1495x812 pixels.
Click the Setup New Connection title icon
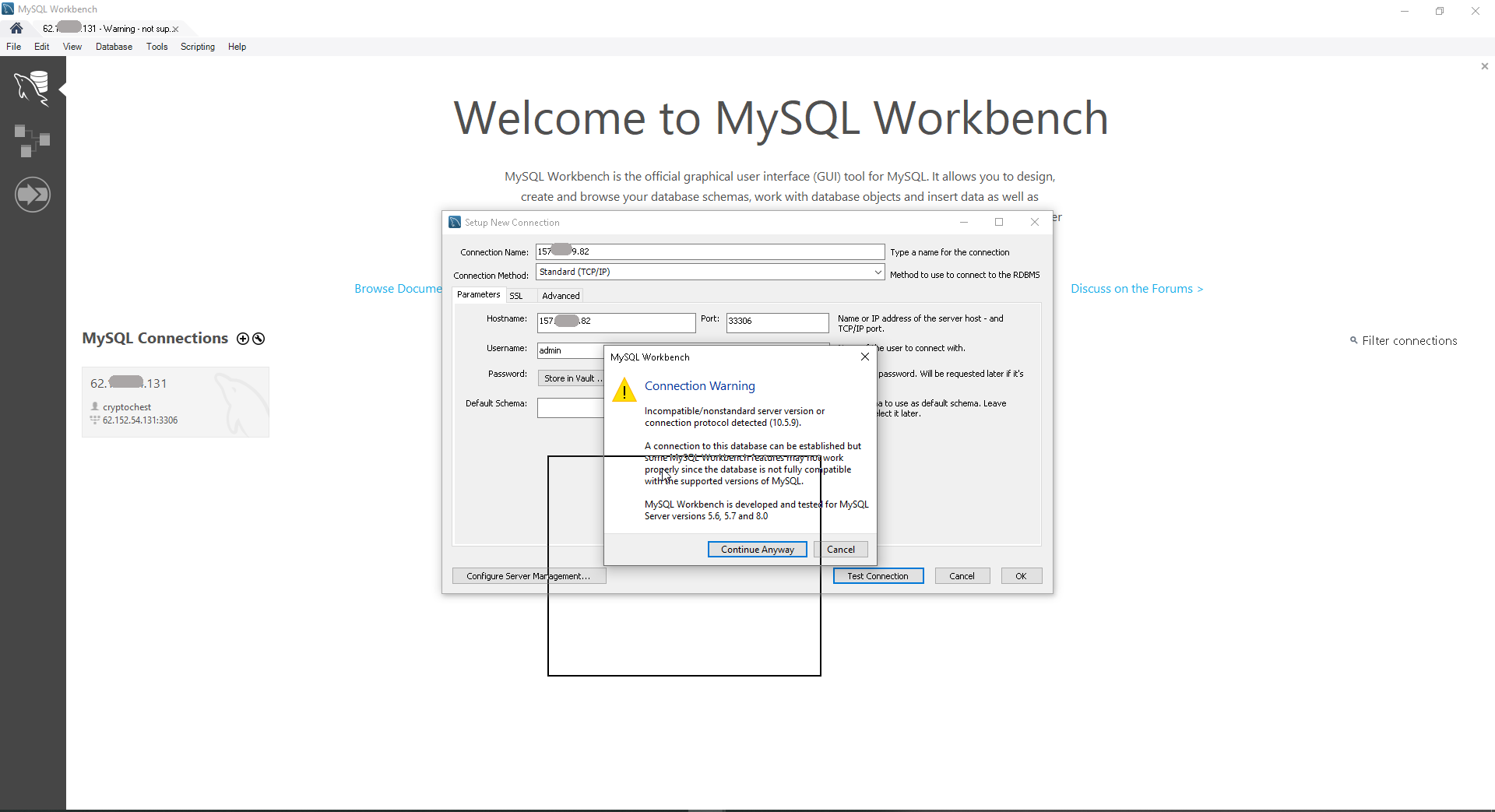[x=455, y=223]
